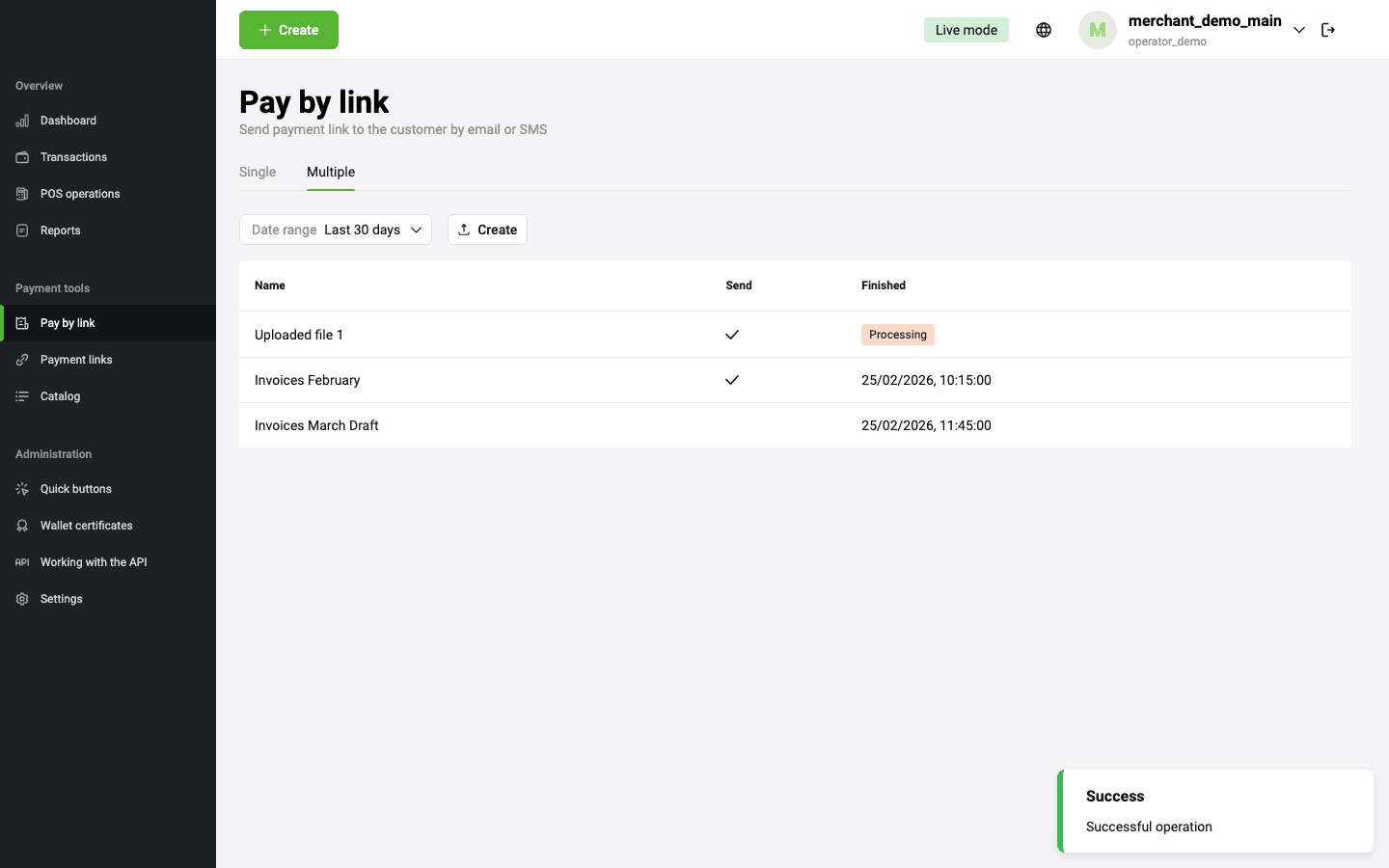Click the checkmark in Uploaded file 1 row
The image size is (1389, 868).
(x=732, y=335)
